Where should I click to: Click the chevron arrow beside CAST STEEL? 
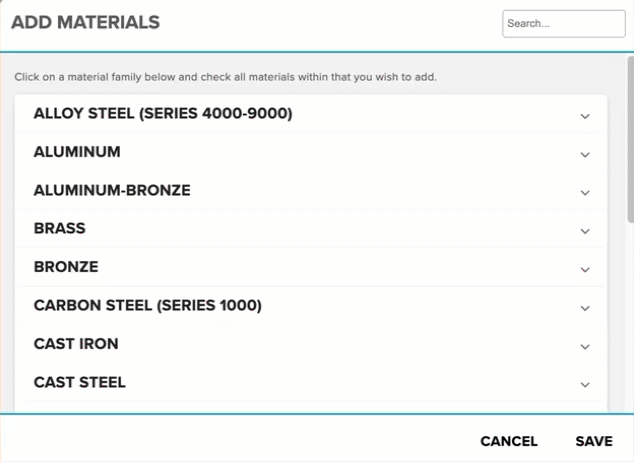(x=585, y=385)
